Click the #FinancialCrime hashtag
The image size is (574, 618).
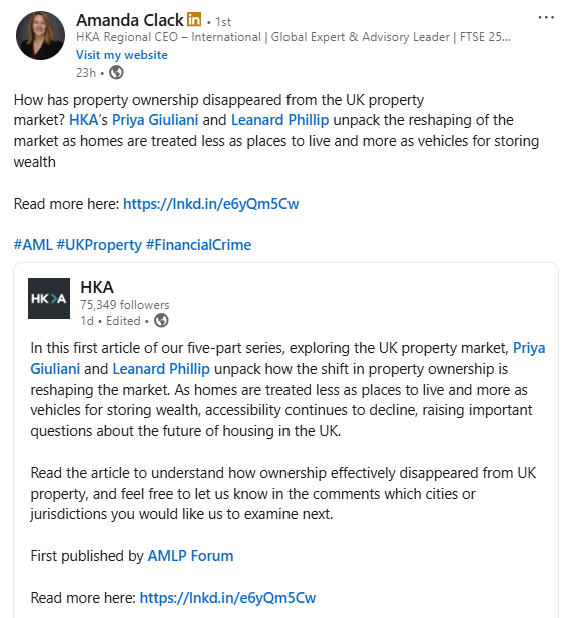198,245
